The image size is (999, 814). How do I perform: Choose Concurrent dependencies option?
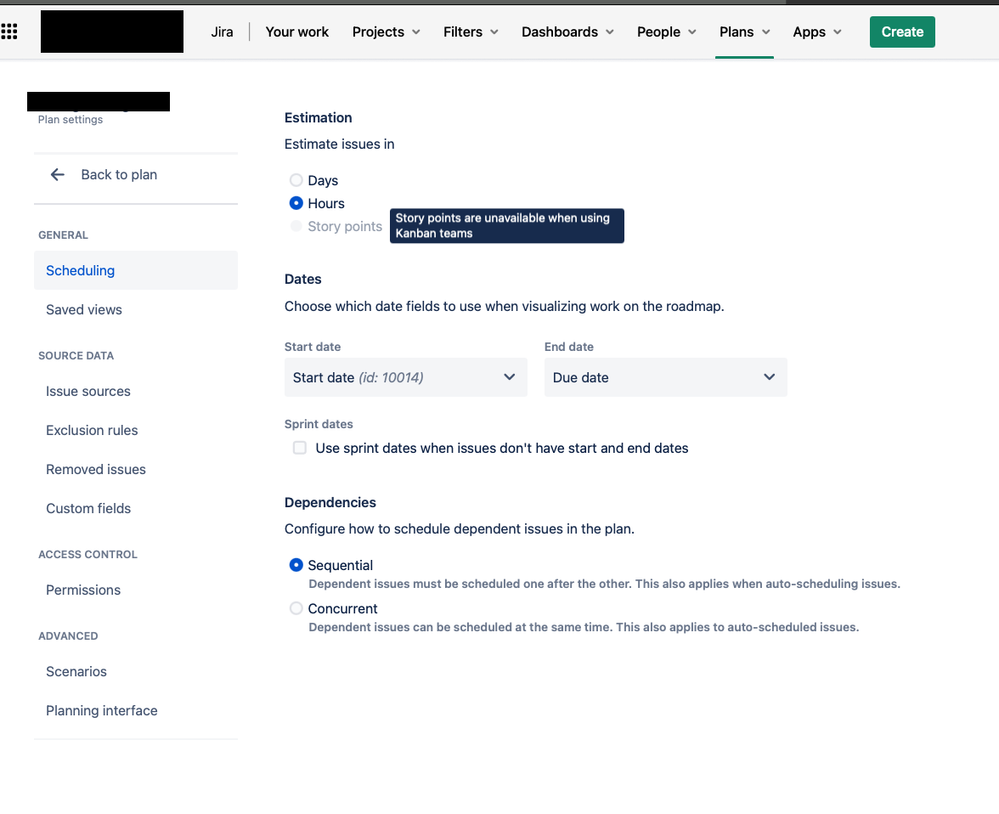coord(296,608)
